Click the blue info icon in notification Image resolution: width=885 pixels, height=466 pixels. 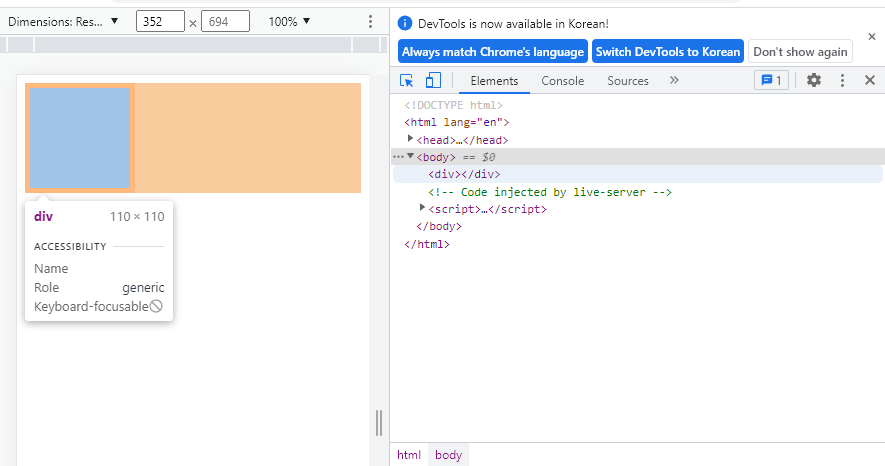[405, 23]
